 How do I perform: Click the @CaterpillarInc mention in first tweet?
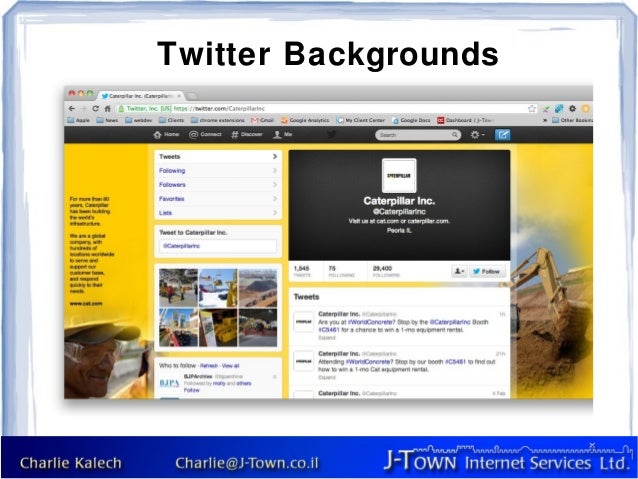click(450, 322)
